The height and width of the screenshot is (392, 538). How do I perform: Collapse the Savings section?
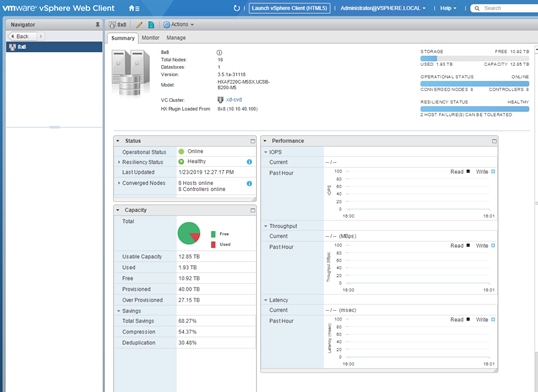coord(119,311)
